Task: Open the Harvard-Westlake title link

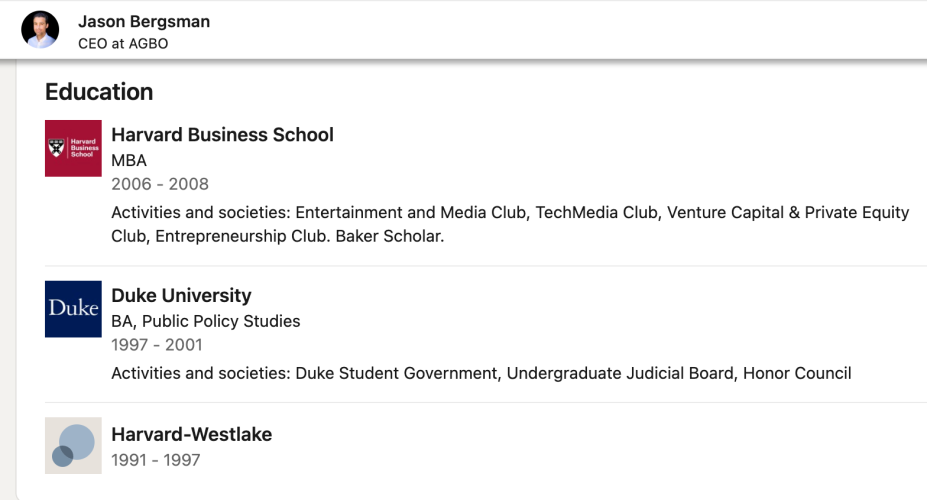Action: [192, 434]
